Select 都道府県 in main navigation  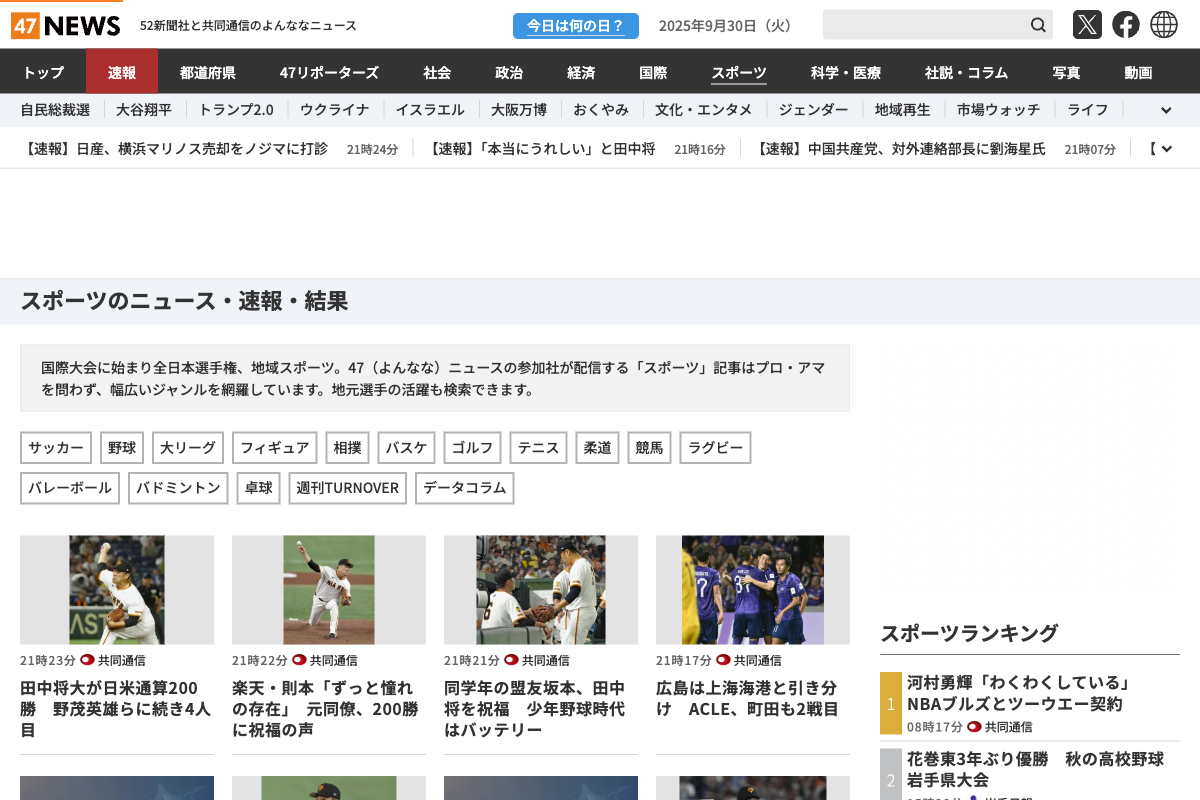208,72
